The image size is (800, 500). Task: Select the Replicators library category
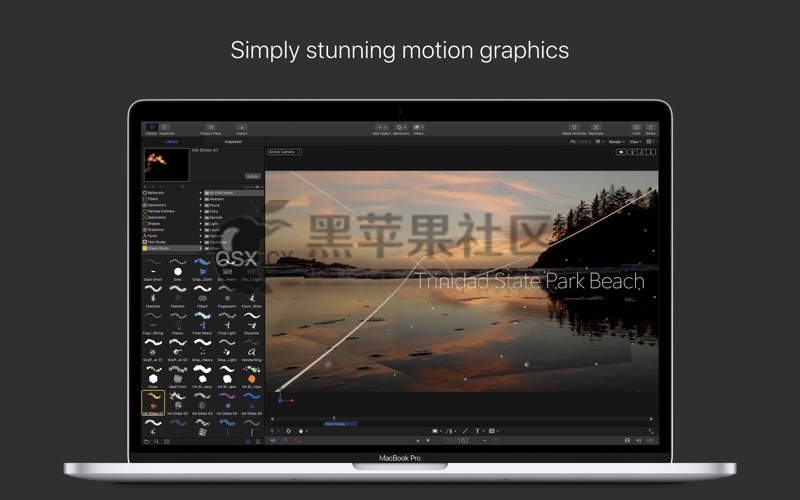(172, 217)
